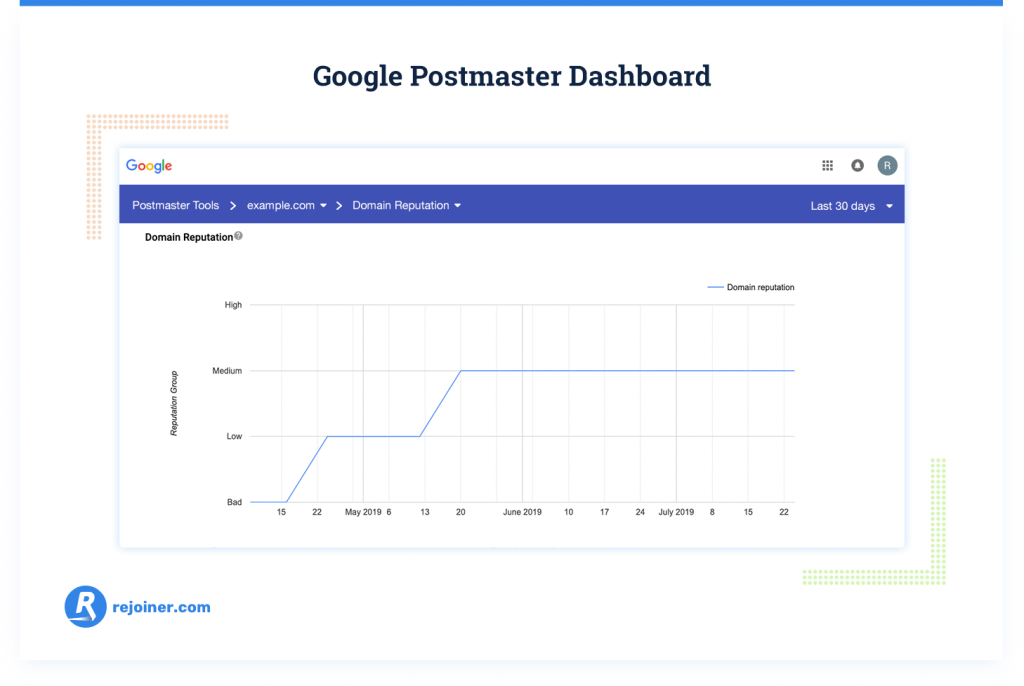Click the notifications bell icon
This screenshot has width=1024, height=686.
coord(857,164)
